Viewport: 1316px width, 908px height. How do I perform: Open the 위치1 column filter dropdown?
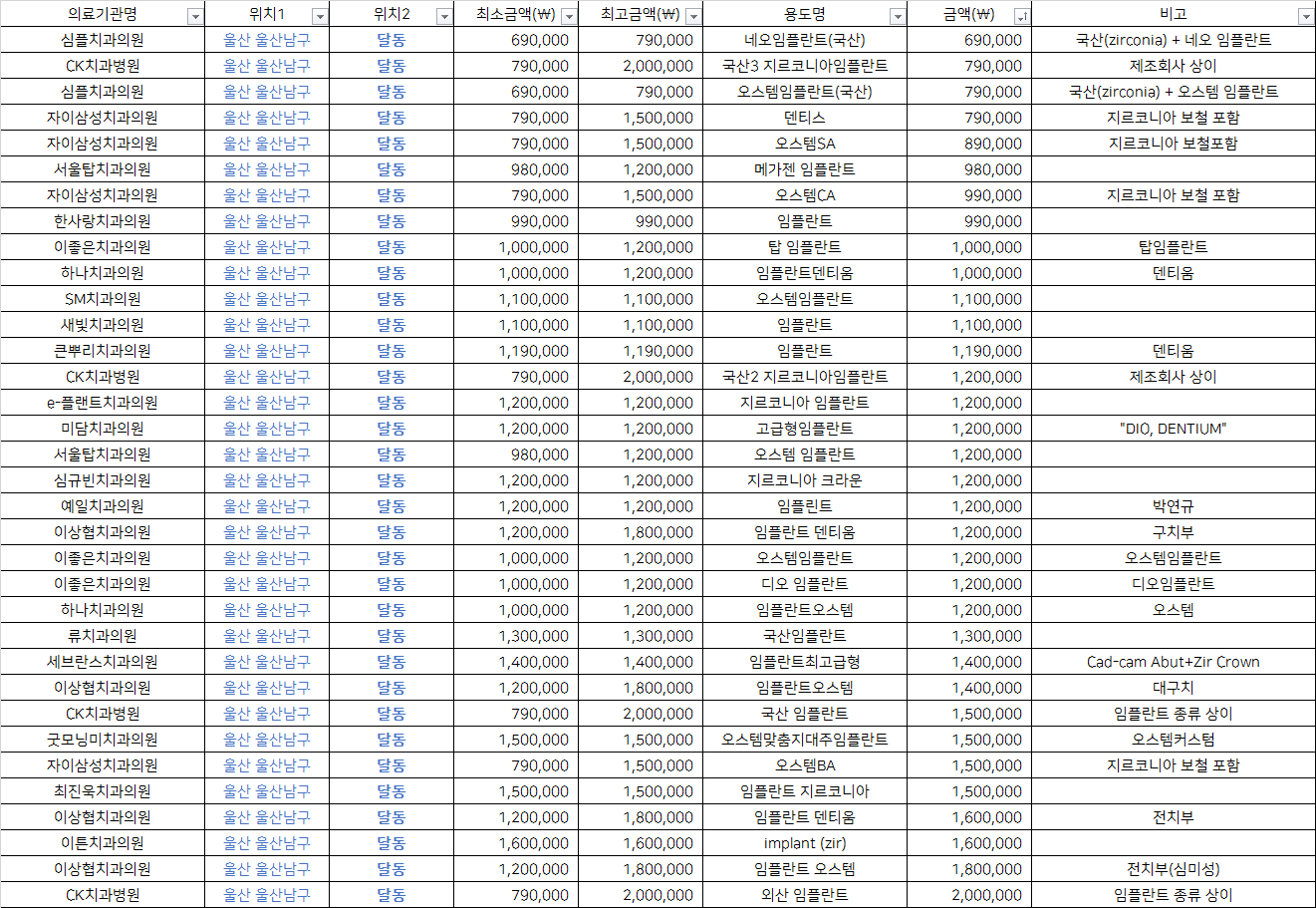pyautogui.click(x=320, y=16)
